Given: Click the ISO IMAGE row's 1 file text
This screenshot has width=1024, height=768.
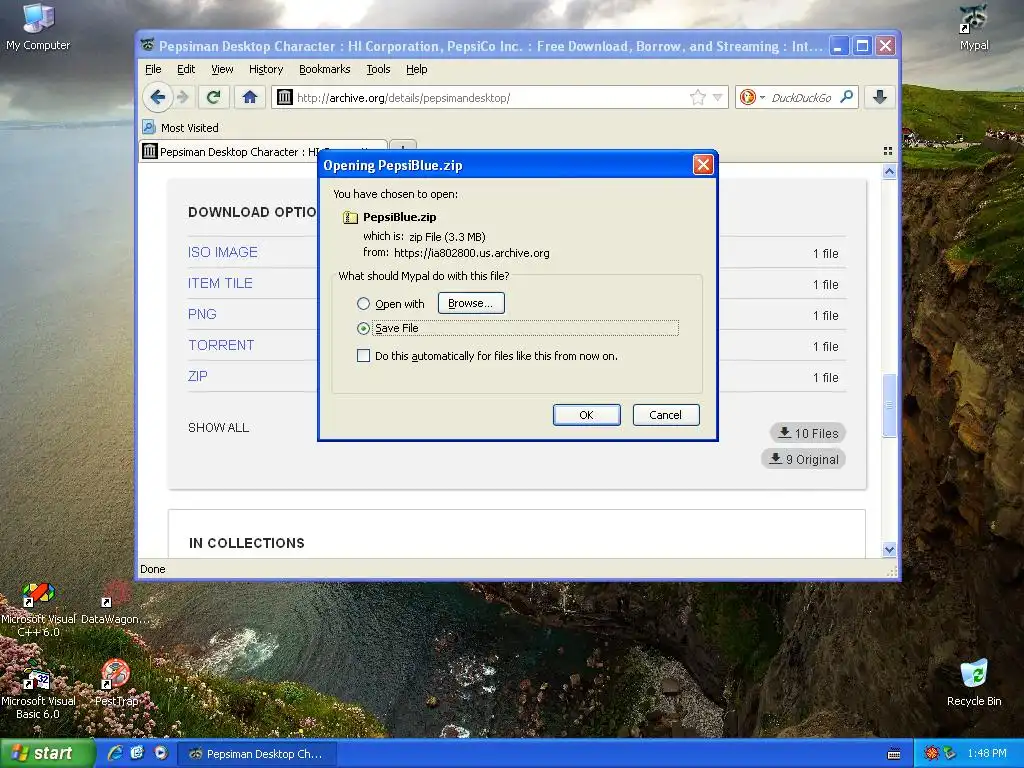Looking at the screenshot, I should tap(825, 253).
